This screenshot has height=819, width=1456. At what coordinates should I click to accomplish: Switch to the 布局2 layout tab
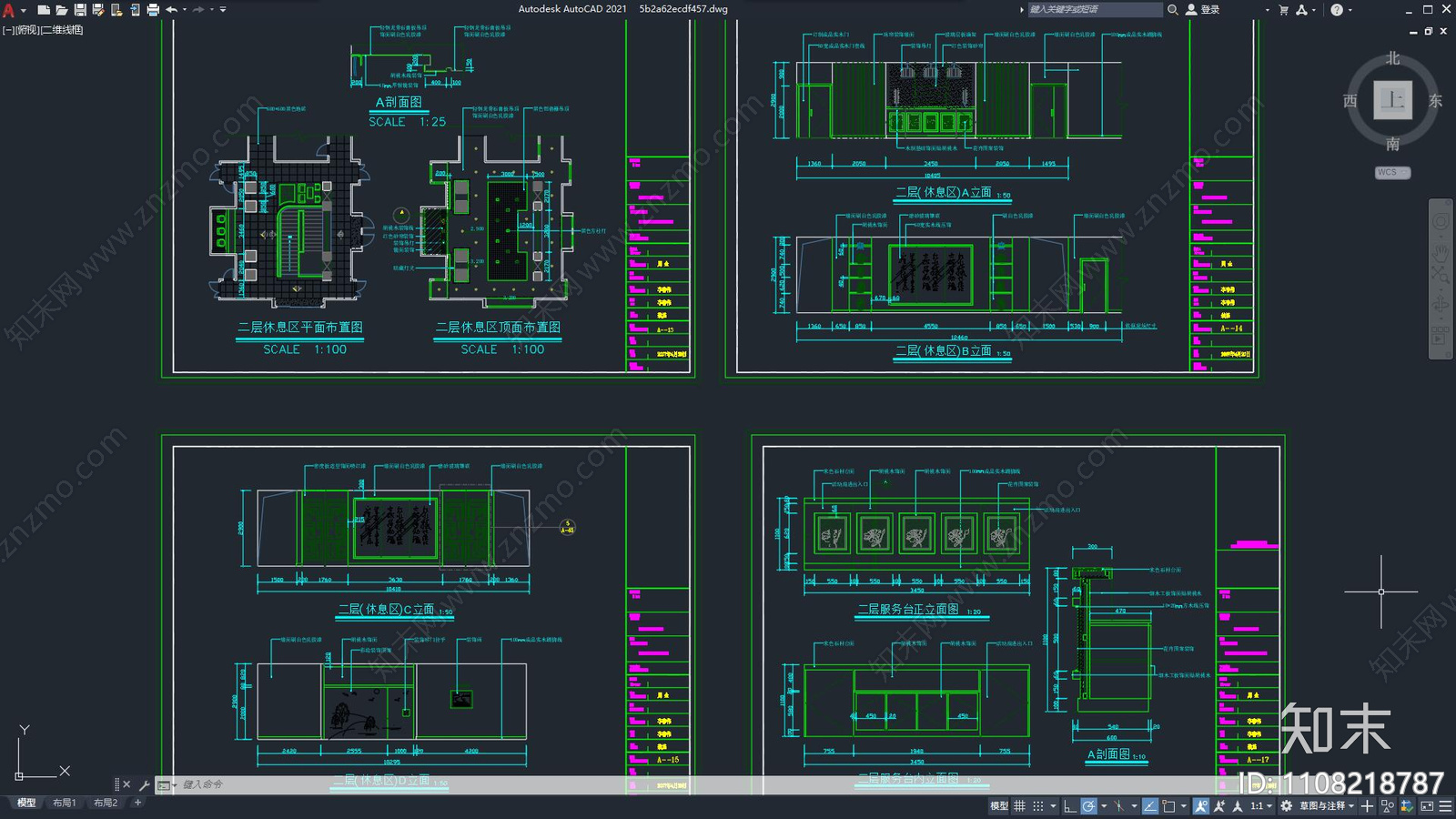106,803
